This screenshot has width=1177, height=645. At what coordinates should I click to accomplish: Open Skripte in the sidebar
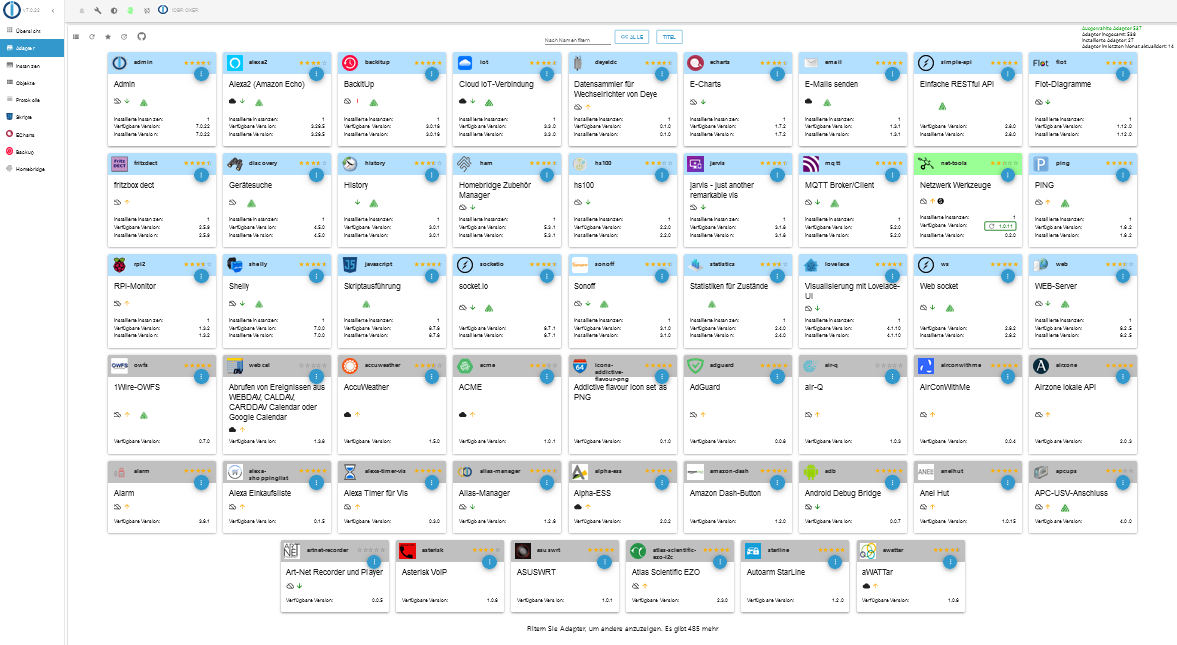point(32,117)
